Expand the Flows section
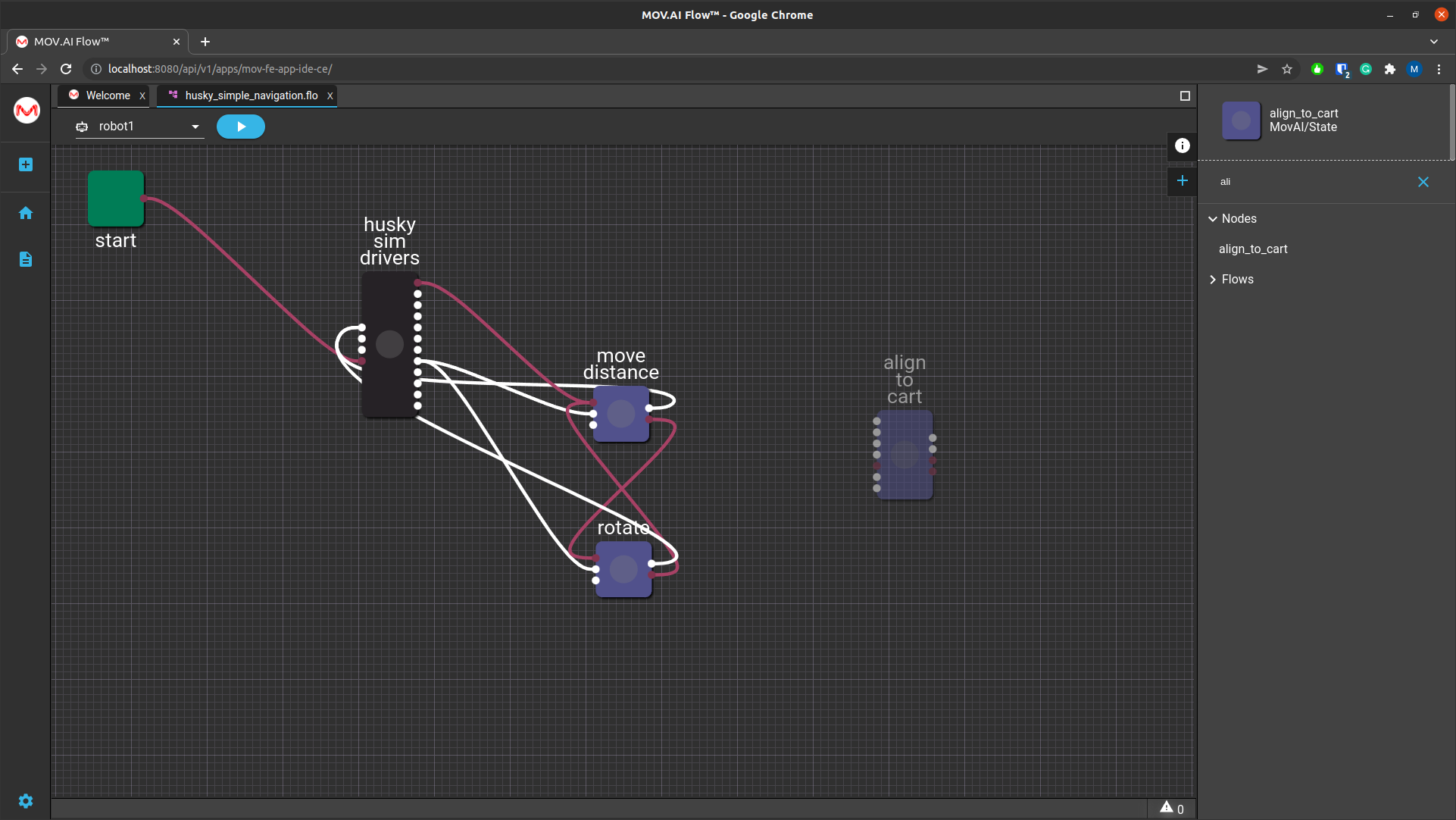The width and height of the screenshot is (1456, 820). tap(1213, 280)
